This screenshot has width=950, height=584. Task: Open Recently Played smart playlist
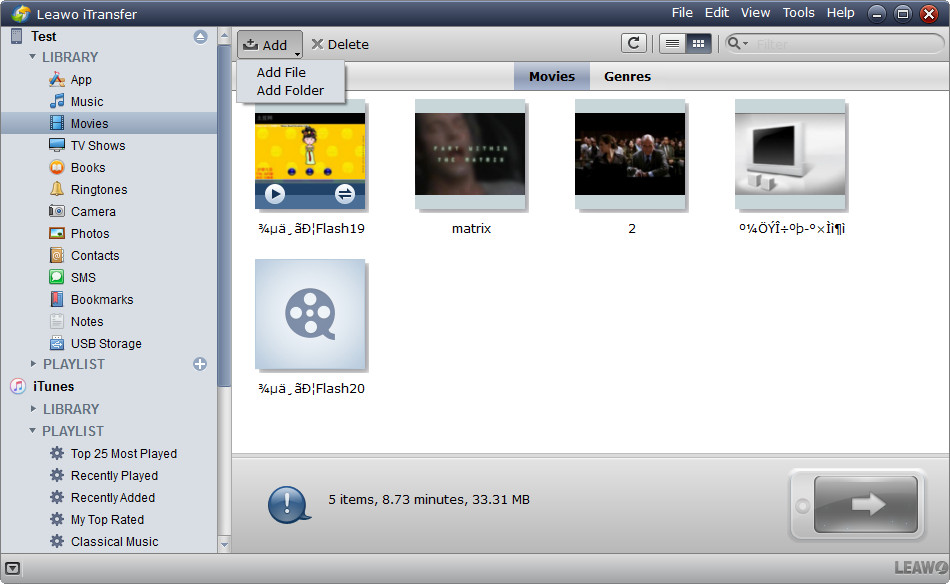pyautogui.click(x=114, y=476)
